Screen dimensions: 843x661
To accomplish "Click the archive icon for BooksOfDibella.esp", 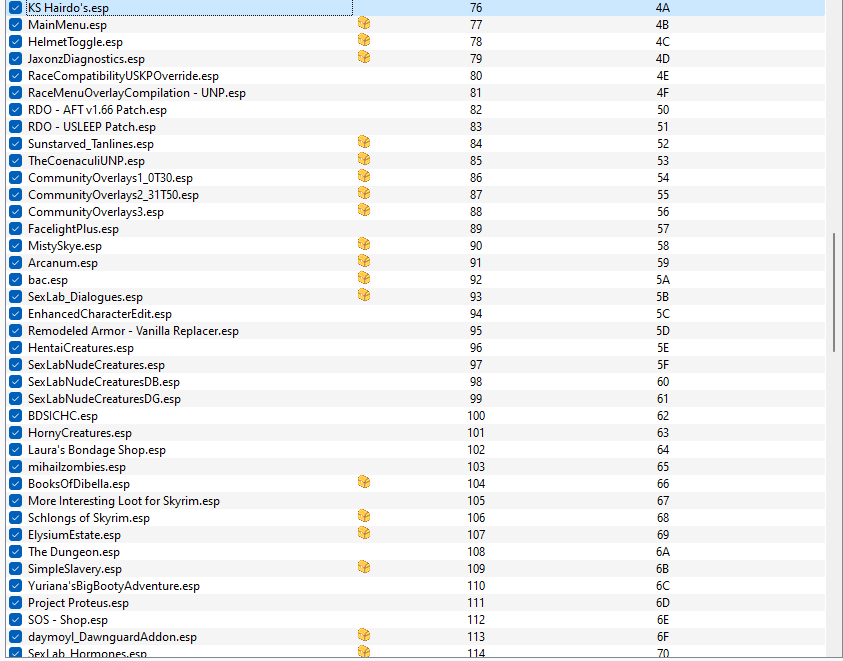I will [364, 482].
